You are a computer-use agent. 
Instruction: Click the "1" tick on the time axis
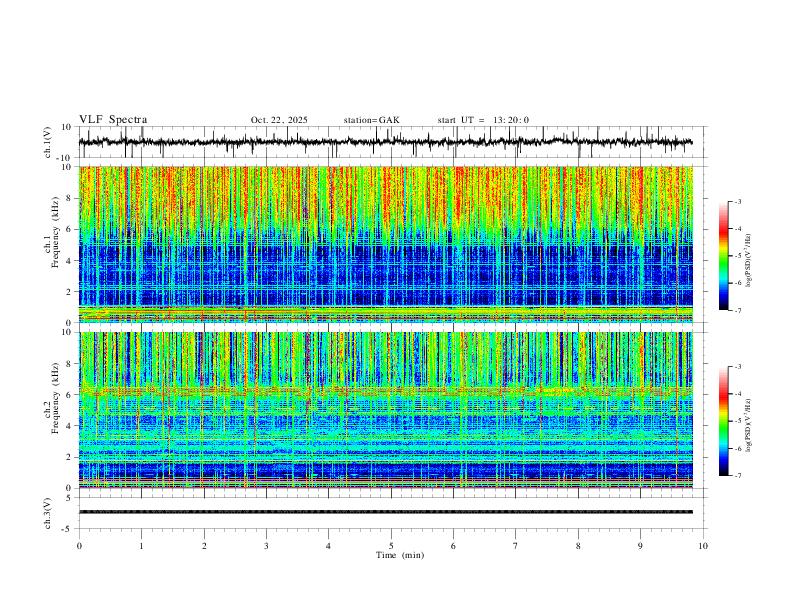click(141, 546)
